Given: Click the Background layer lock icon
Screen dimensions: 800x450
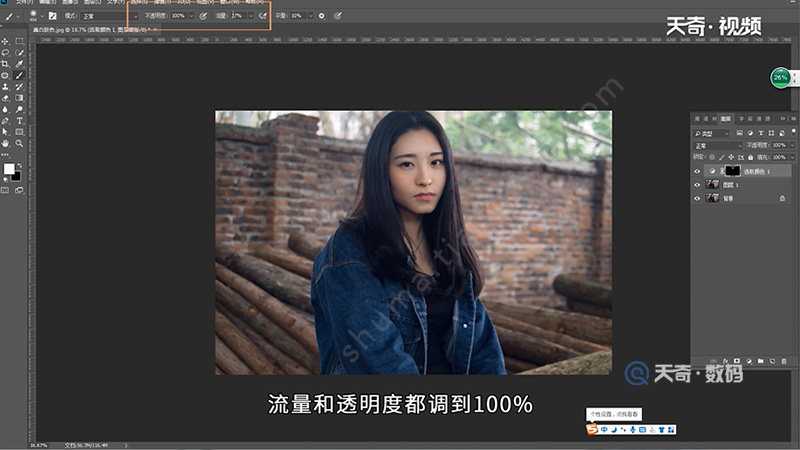Looking at the screenshot, I should coord(783,198).
